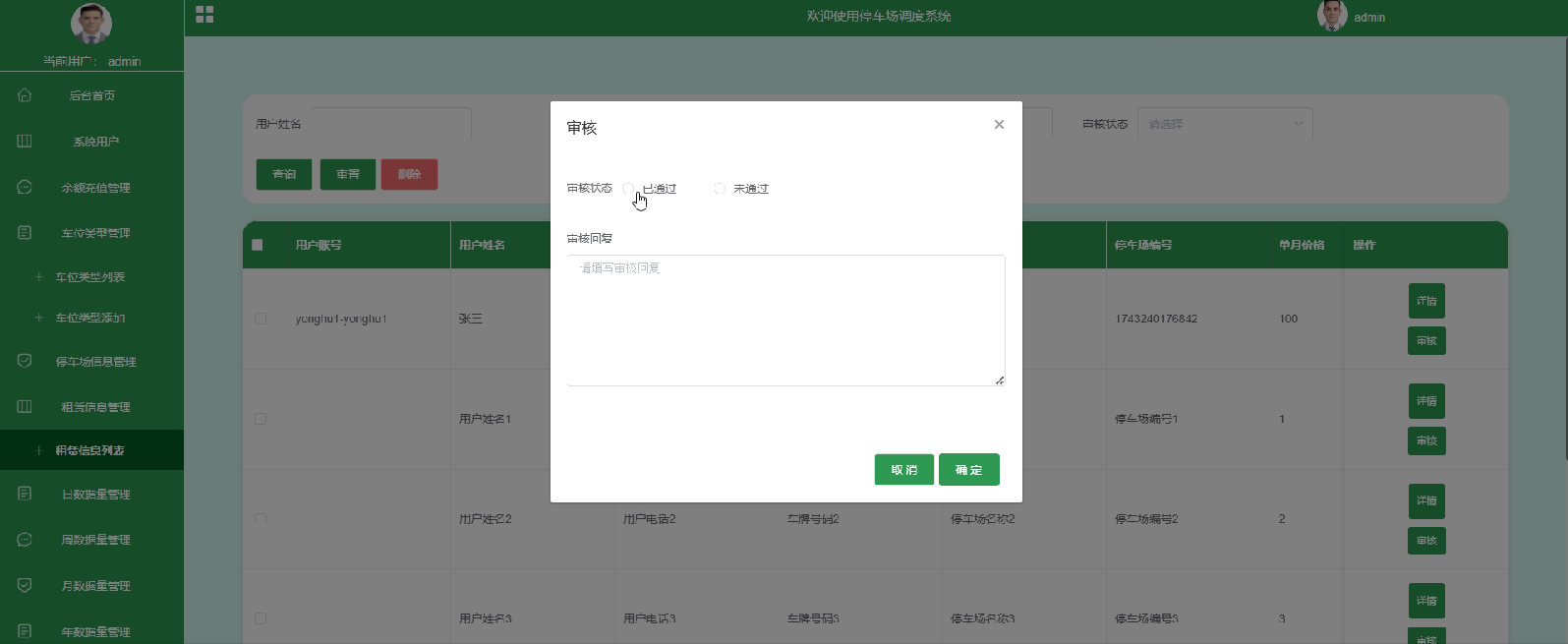This screenshot has height=644, width=1568.
Task: Open 详情 for the 停车场编号1 row
Action: (1426, 401)
